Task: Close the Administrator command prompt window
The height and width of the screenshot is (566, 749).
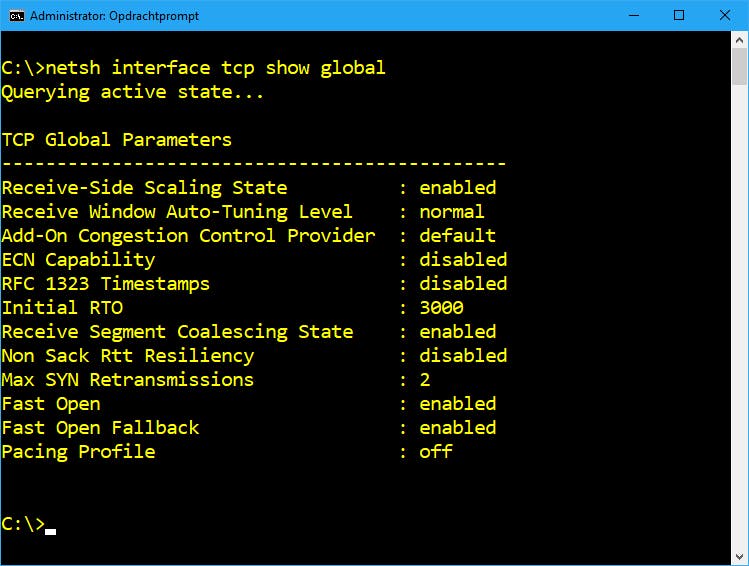Action: (x=725, y=15)
